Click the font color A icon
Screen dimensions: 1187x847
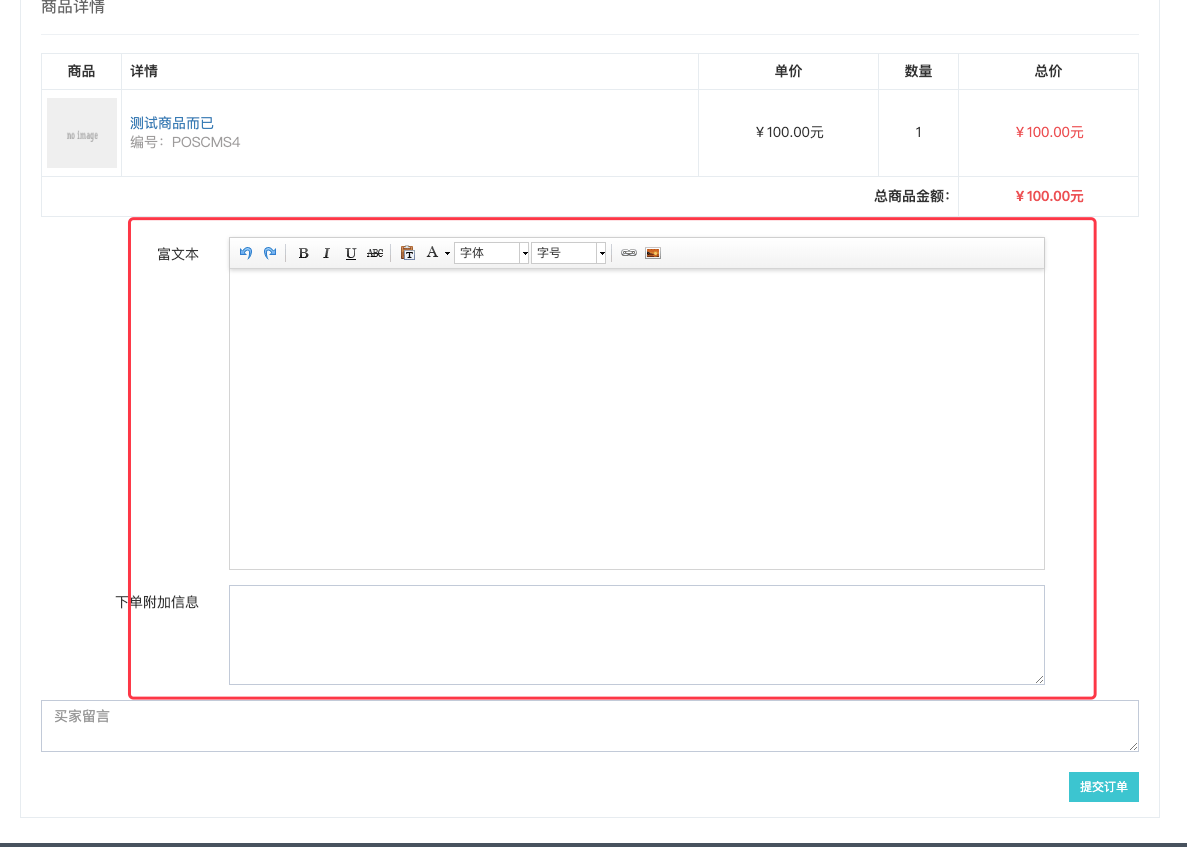click(432, 253)
